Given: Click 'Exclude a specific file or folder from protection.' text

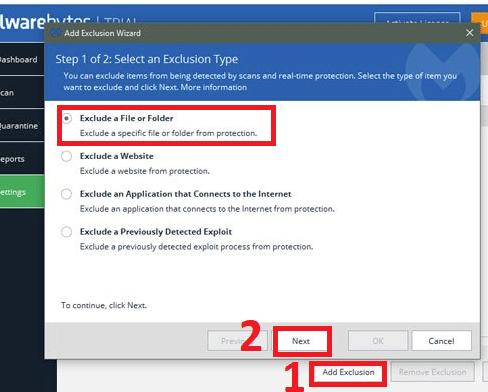Looking at the screenshot, I should (x=168, y=133).
